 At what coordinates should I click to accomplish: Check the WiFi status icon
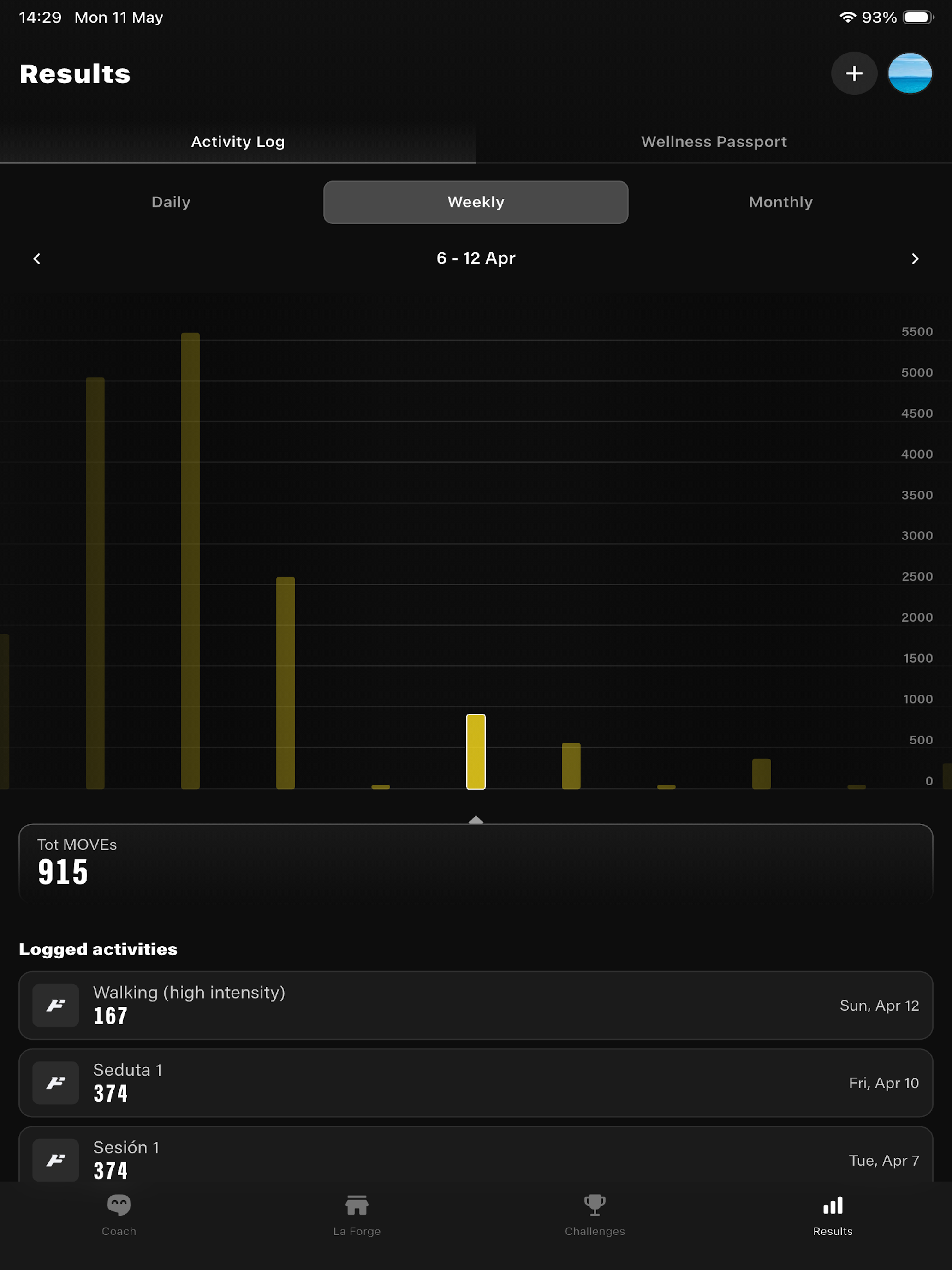(x=847, y=17)
